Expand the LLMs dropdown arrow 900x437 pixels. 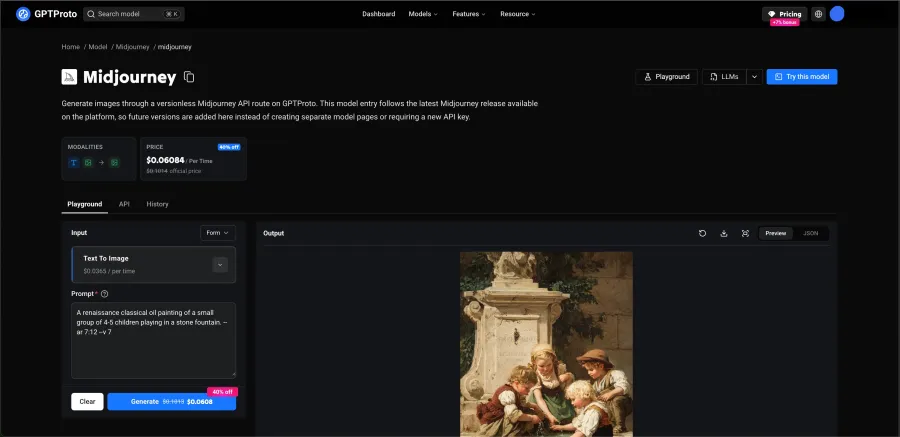(x=754, y=76)
